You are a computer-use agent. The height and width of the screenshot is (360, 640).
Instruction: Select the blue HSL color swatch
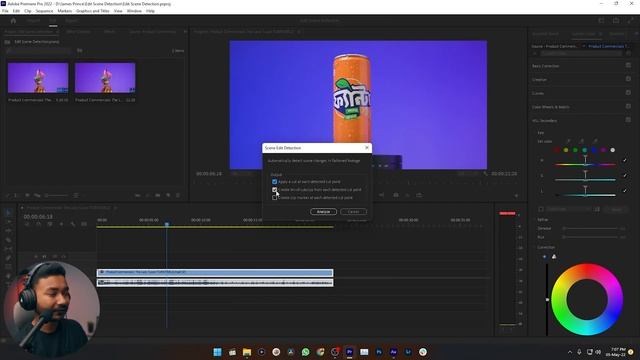594,150
